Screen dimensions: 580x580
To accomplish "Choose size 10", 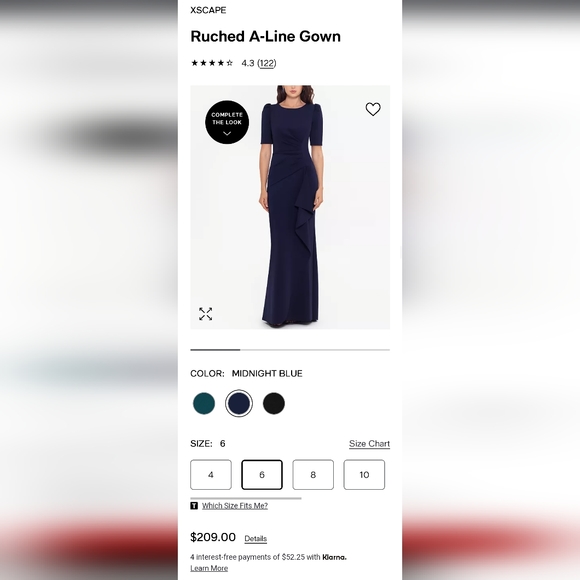I will click(364, 475).
